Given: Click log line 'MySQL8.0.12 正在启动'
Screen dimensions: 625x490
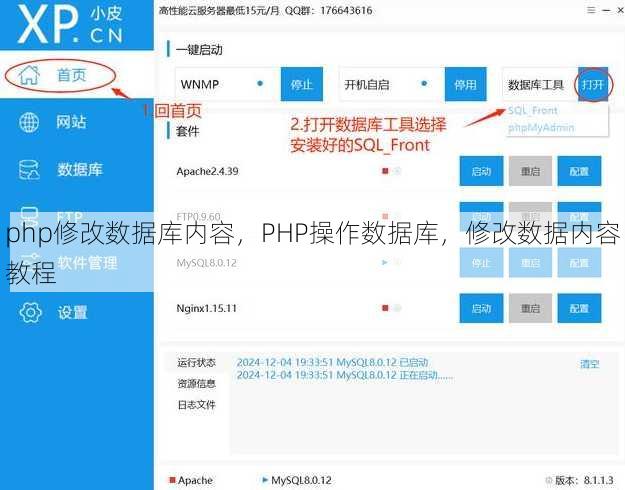Looking at the screenshot, I should [344, 375].
